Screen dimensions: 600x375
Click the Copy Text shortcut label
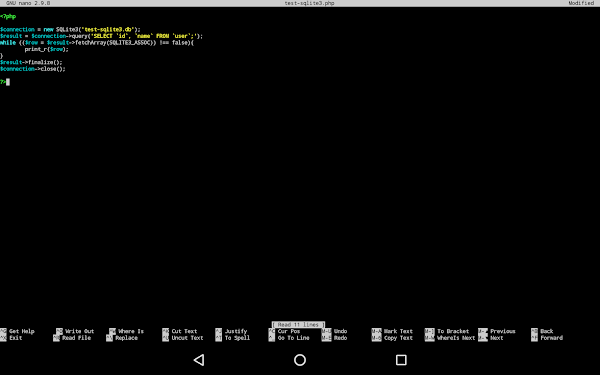click(398, 338)
